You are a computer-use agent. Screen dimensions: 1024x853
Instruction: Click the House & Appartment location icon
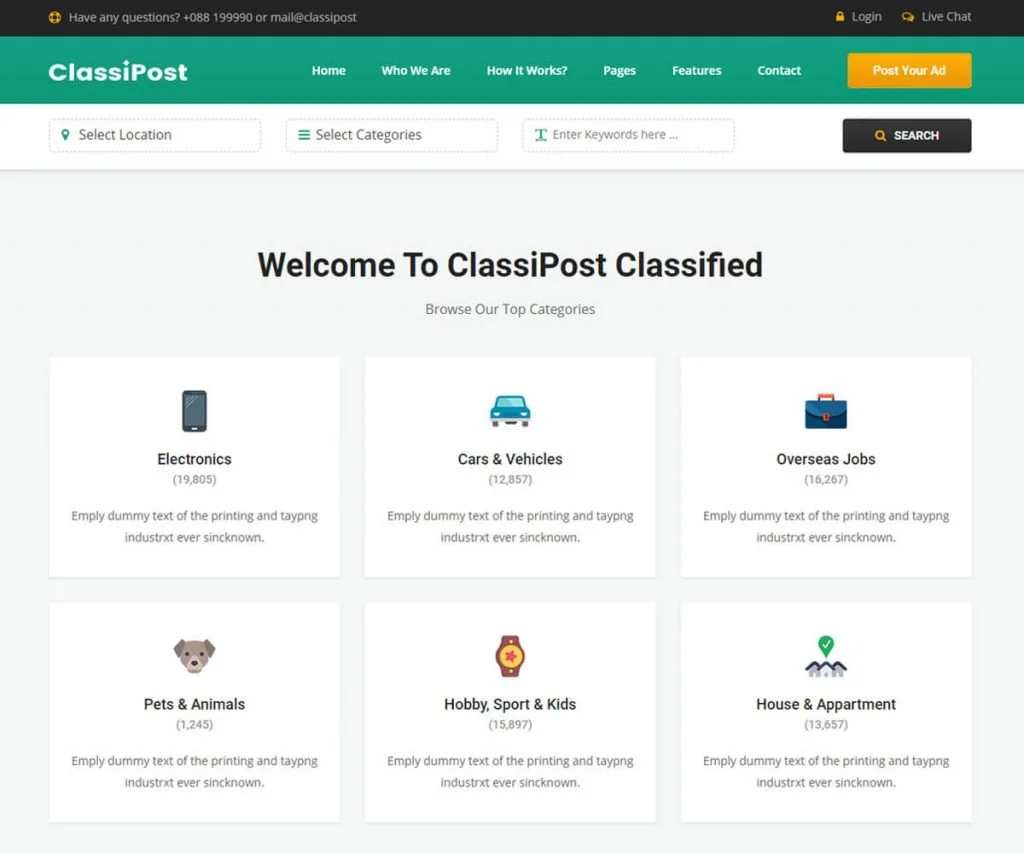pos(825,656)
